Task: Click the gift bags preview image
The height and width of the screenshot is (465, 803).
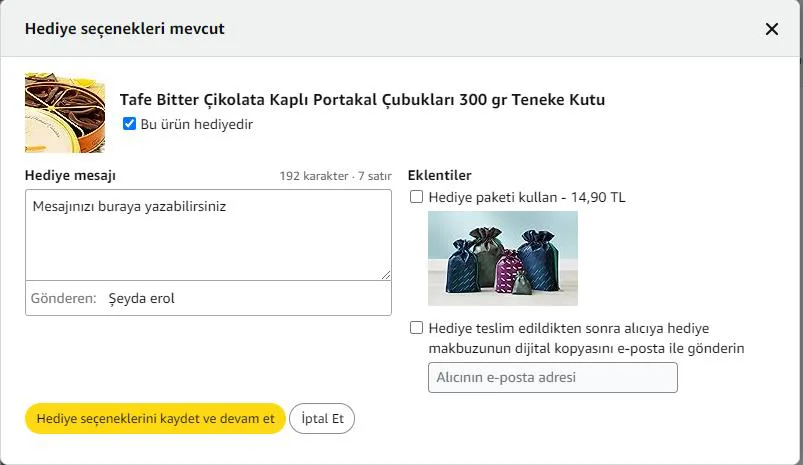Action: (x=503, y=258)
